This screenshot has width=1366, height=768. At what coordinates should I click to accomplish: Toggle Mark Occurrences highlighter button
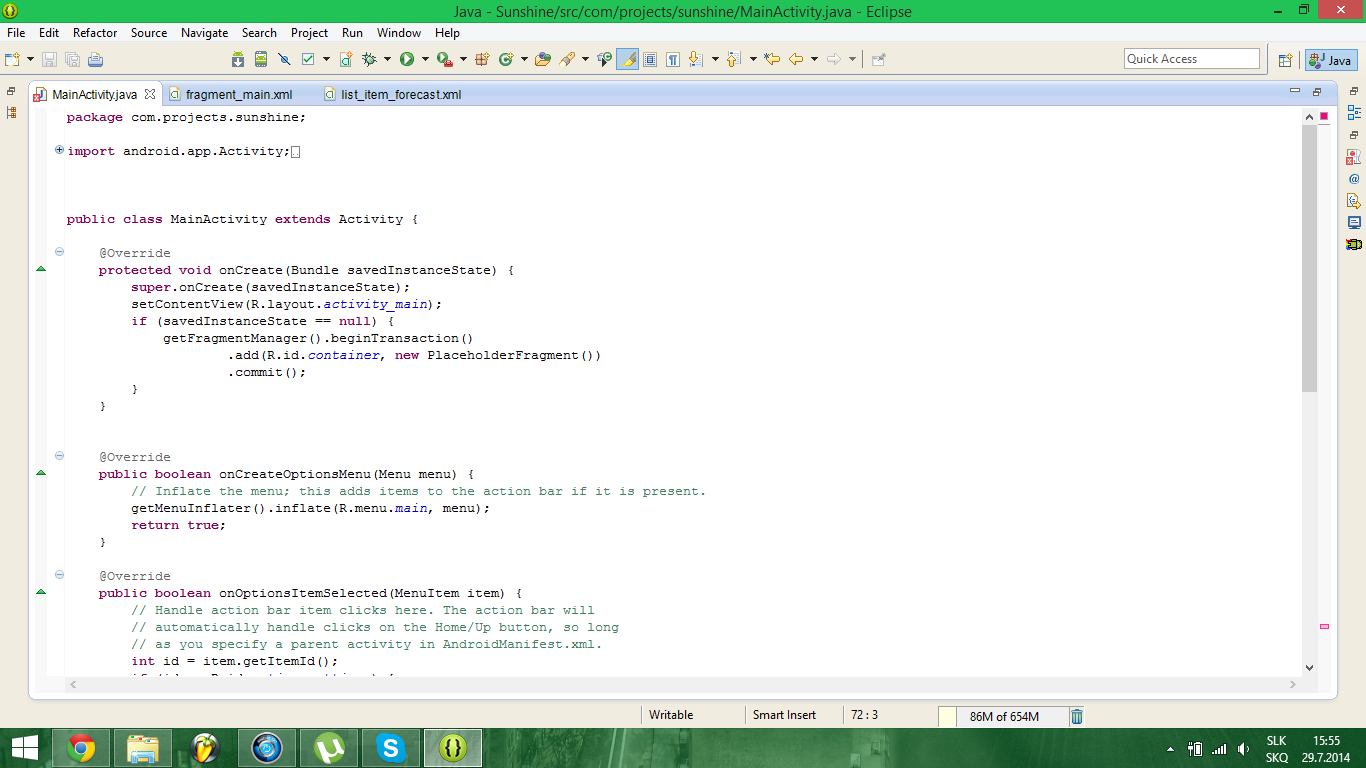pos(628,60)
